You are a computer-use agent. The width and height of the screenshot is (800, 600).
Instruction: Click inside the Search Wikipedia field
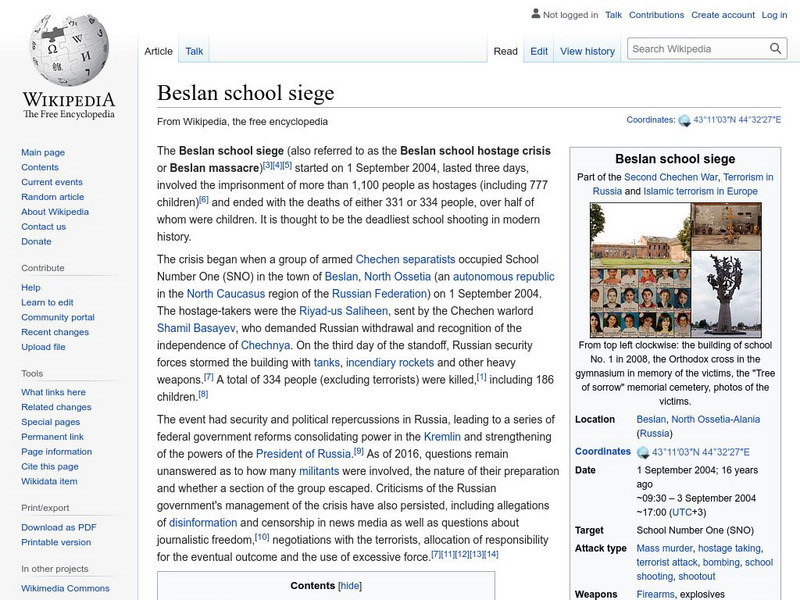click(x=696, y=49)
